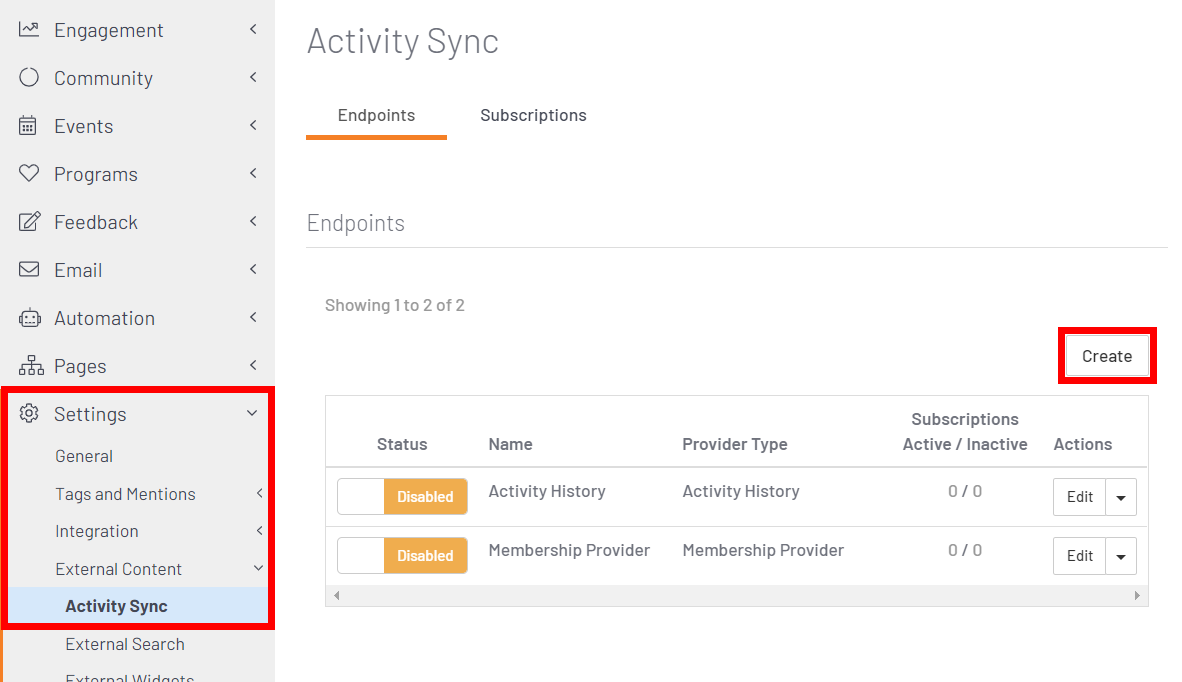Expand the Community menu chevron

click(x=253, y=78)
